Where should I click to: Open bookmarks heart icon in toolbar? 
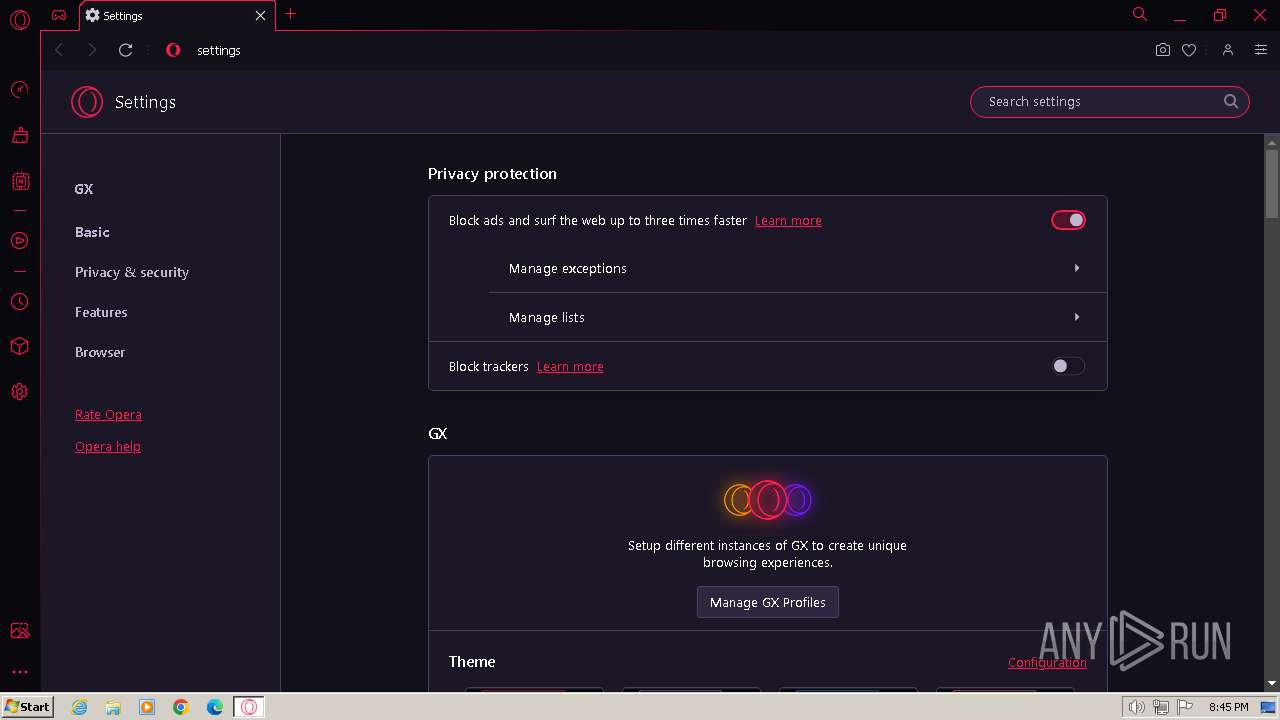tap(1189, 50)
